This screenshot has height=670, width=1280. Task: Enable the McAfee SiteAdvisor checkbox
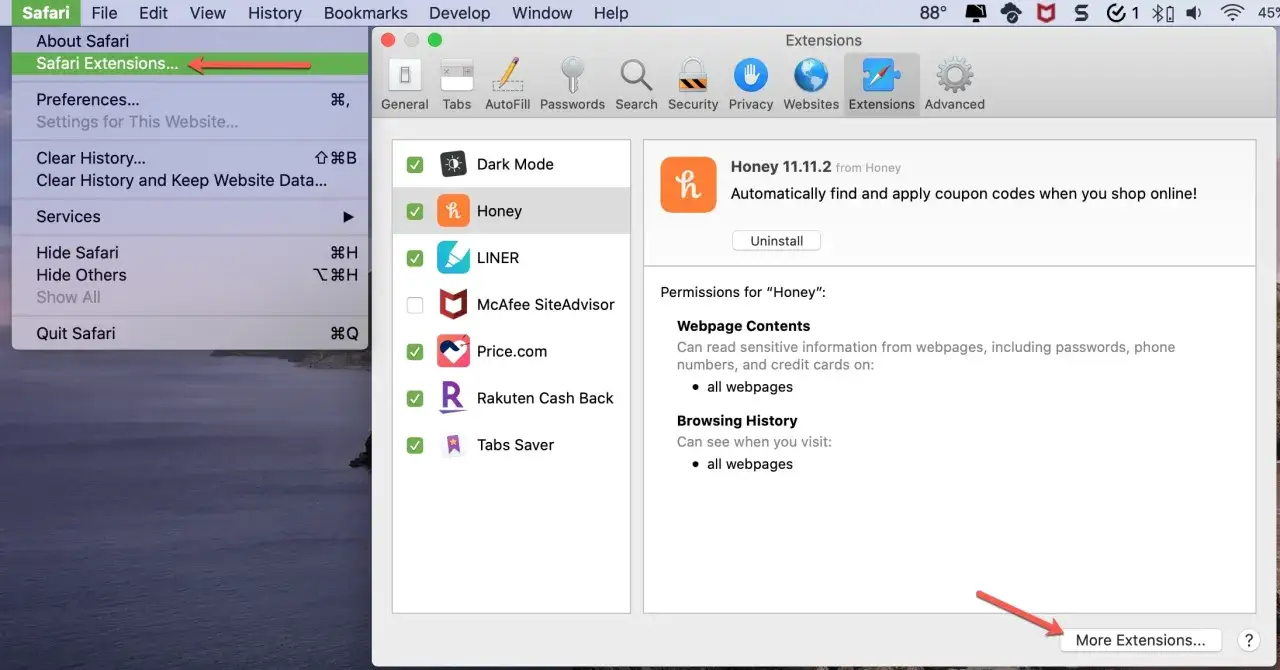click(415, 305)
